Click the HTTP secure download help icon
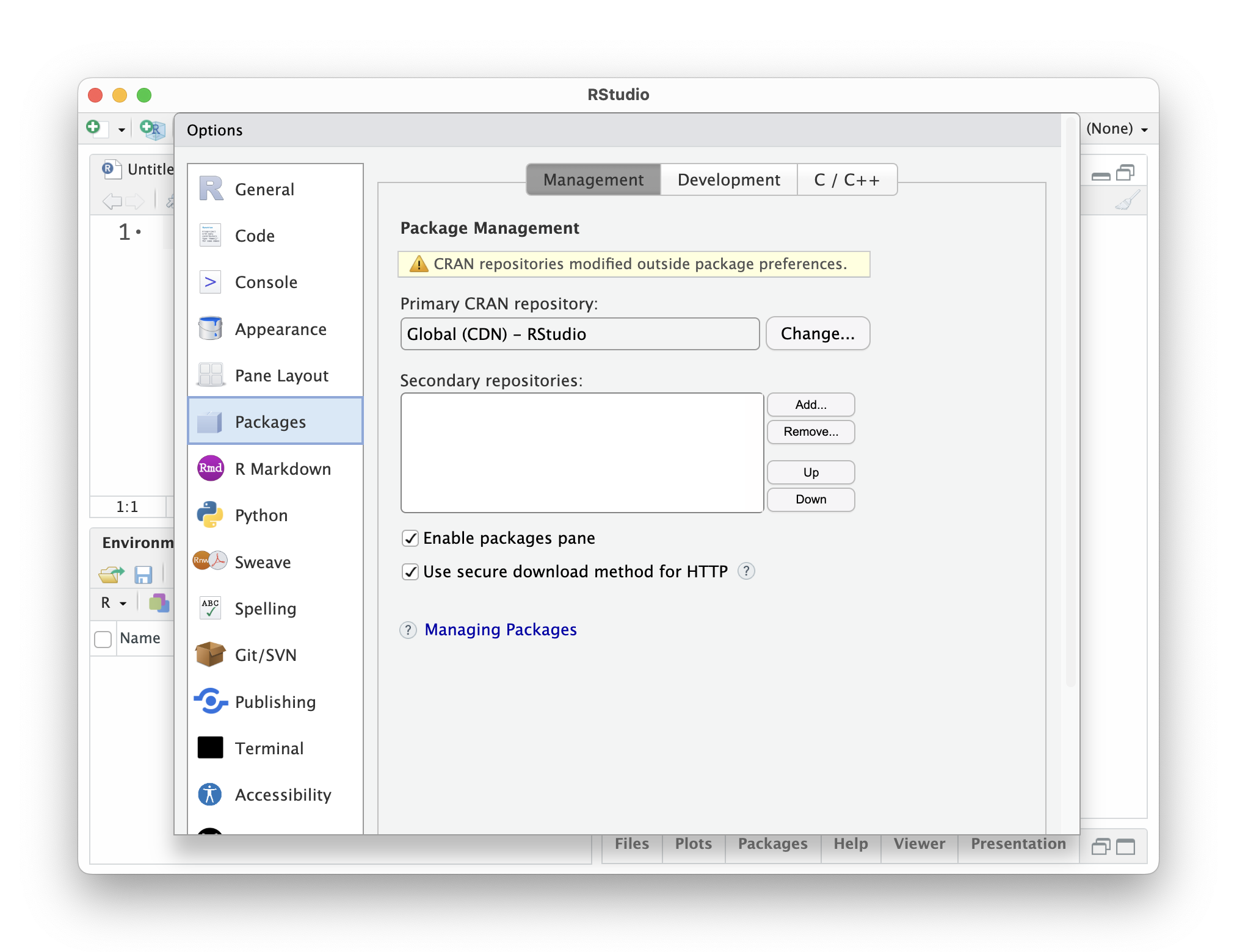Viewport: 1237px width, 952px height. click(x=746, y=571)
